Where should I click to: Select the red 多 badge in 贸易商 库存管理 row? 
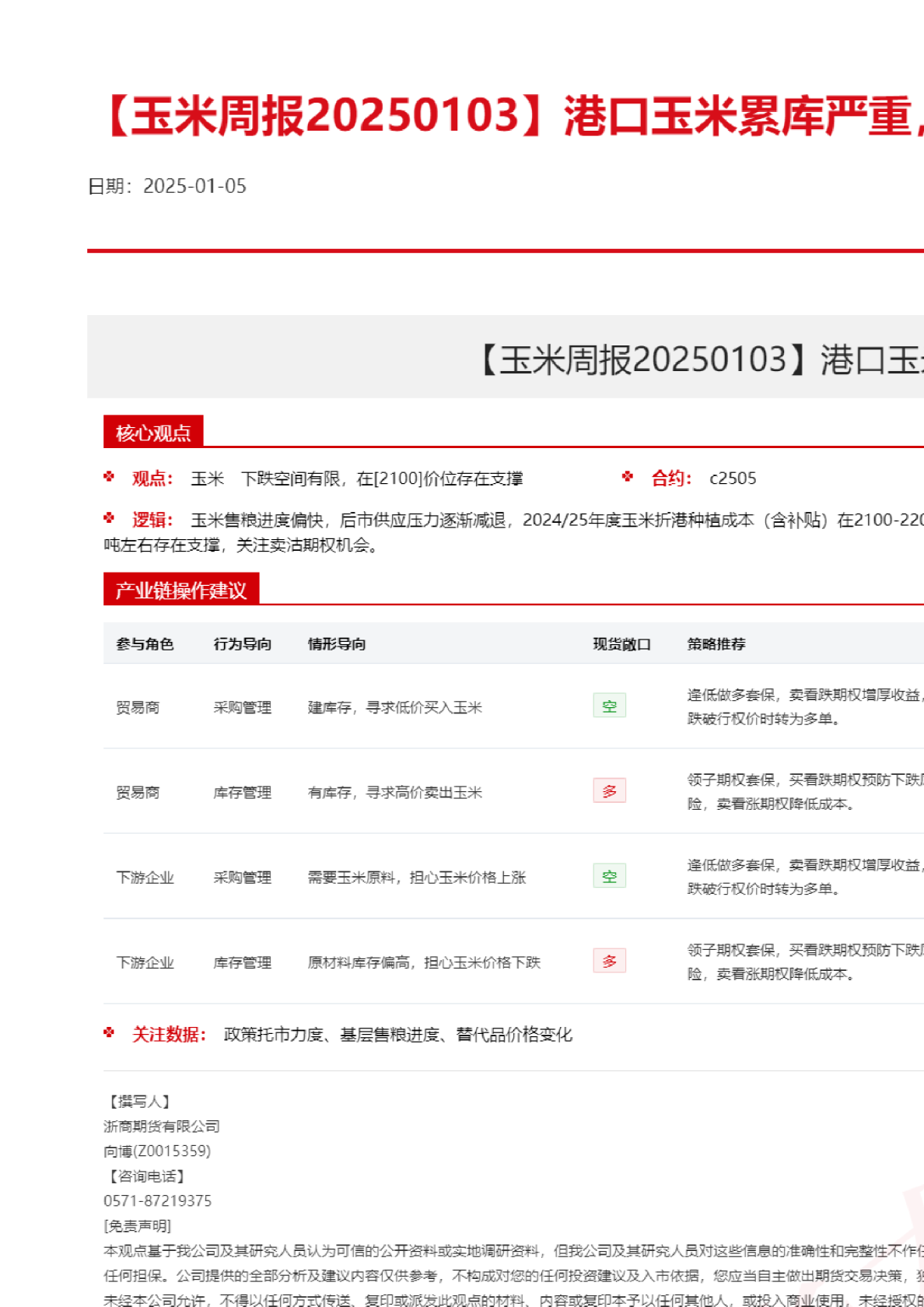coord(609,791)
